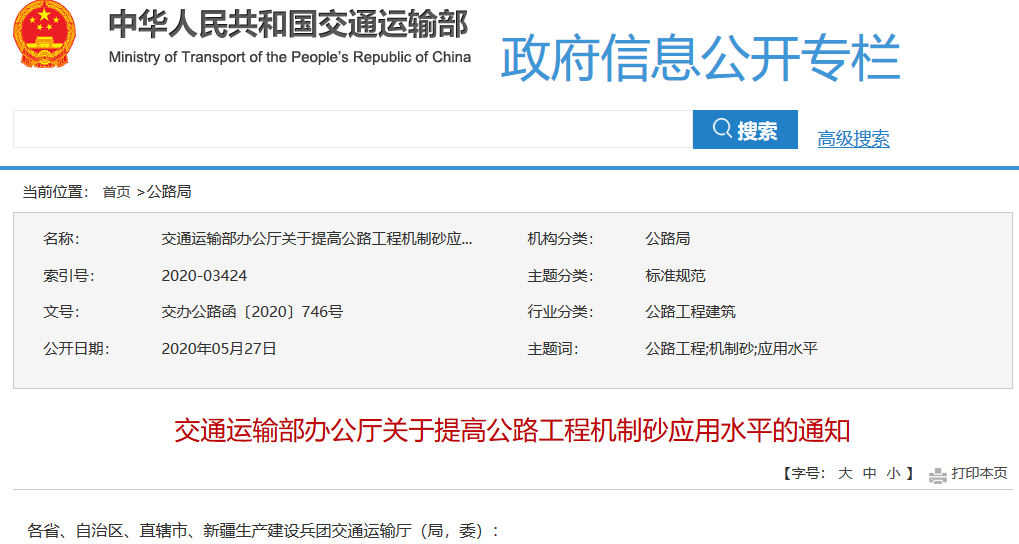Click the 中华人民共和国交通运输部 site title
The width and height of the screenshot is (1019, 544).
point(288,26)
